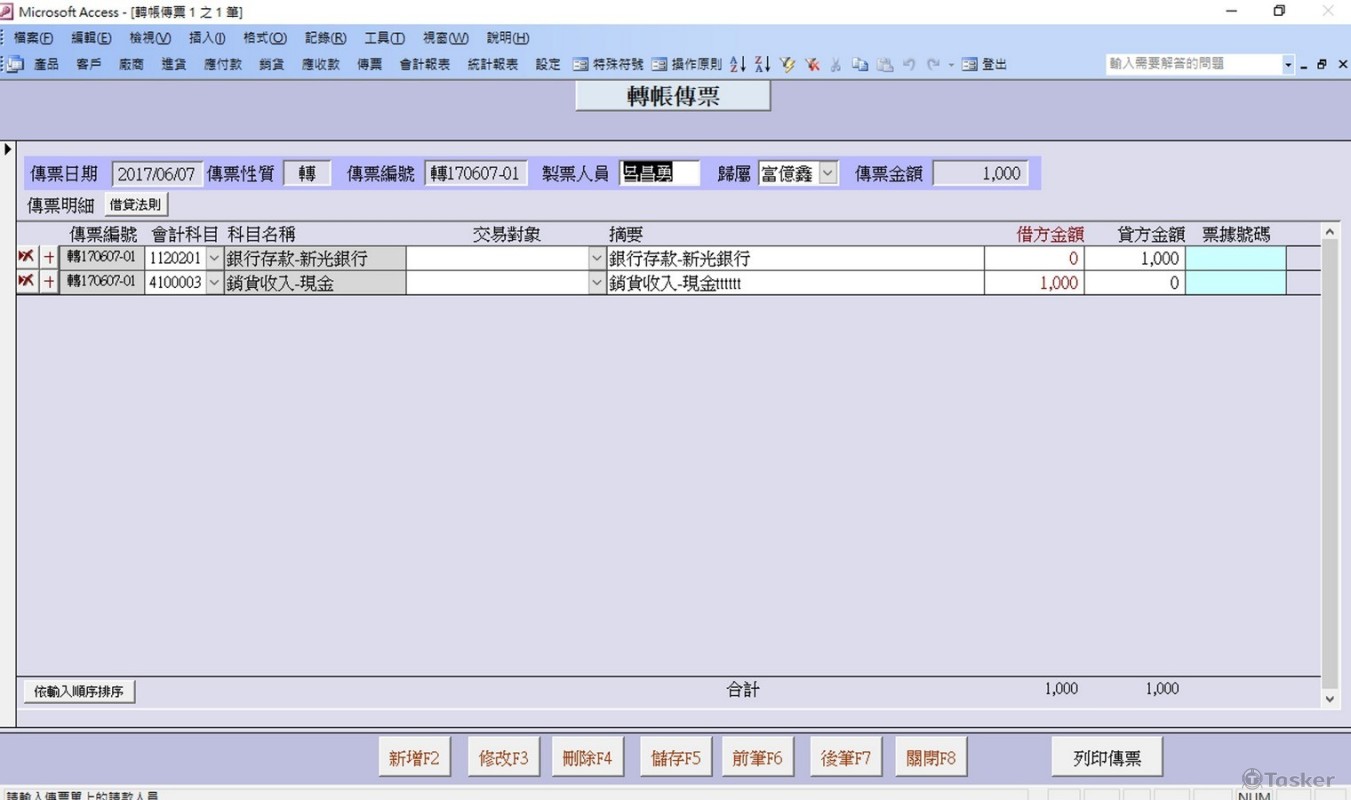Viewport: 1351px width, 800px height.
Task: Click the 製票人員 input field
Action: (659, 173)
